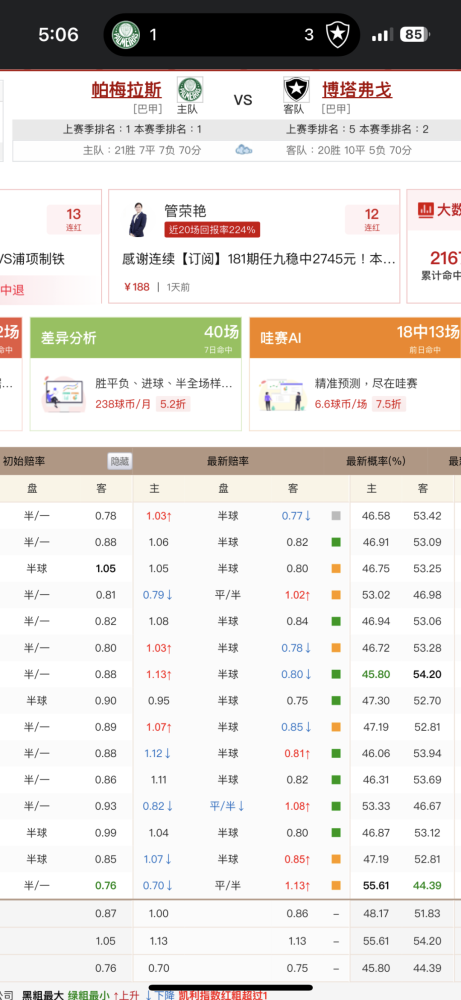Tap the battery indicator showing 85
This screenshot has width=461, height=1000.
pyautogui.click(x=415, y=34)
